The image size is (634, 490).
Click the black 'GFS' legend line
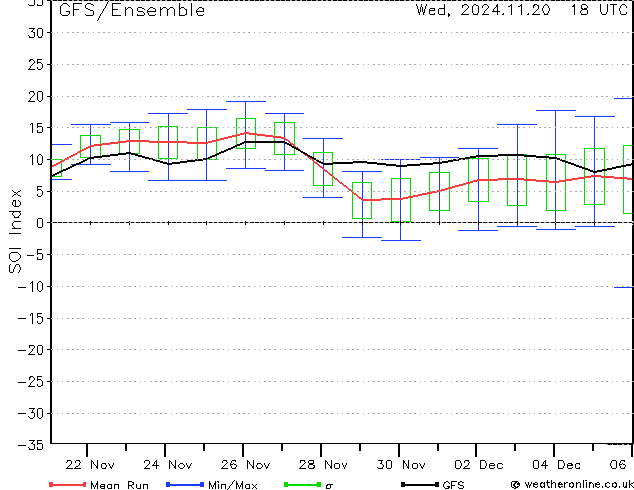tap(420, 484)
